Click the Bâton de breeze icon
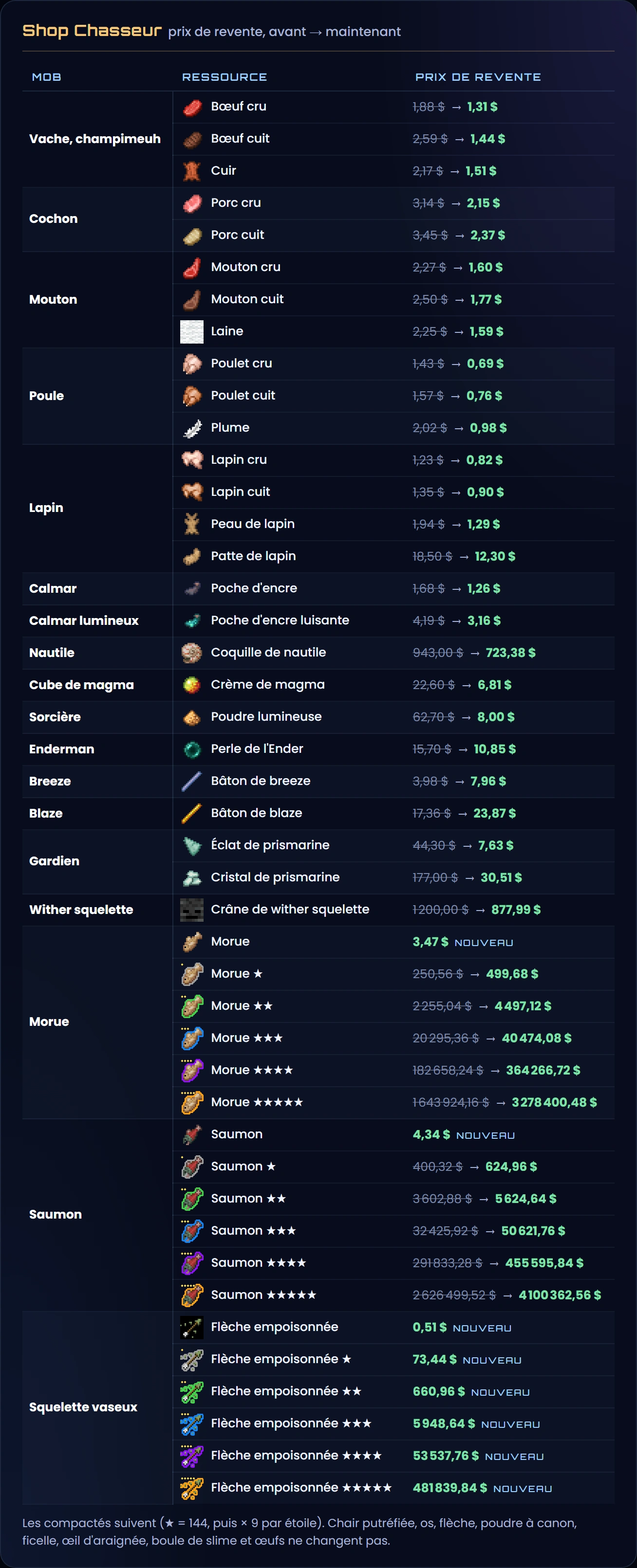Image resolution: width=637 pixels, height=1568 pixels. coord(192,782)
